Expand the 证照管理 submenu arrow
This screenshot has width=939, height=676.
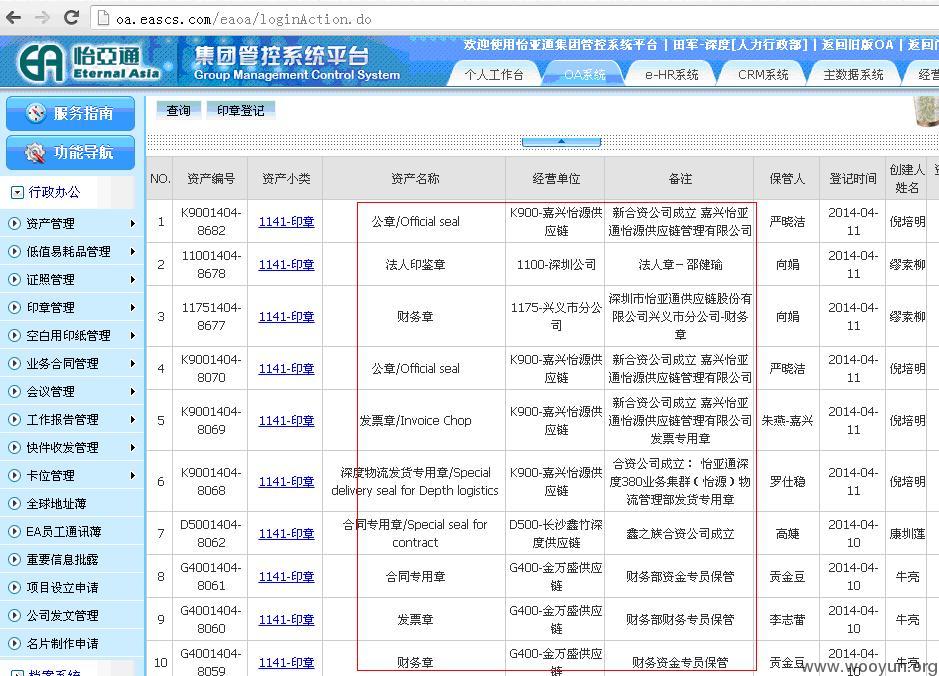point(132,280)
